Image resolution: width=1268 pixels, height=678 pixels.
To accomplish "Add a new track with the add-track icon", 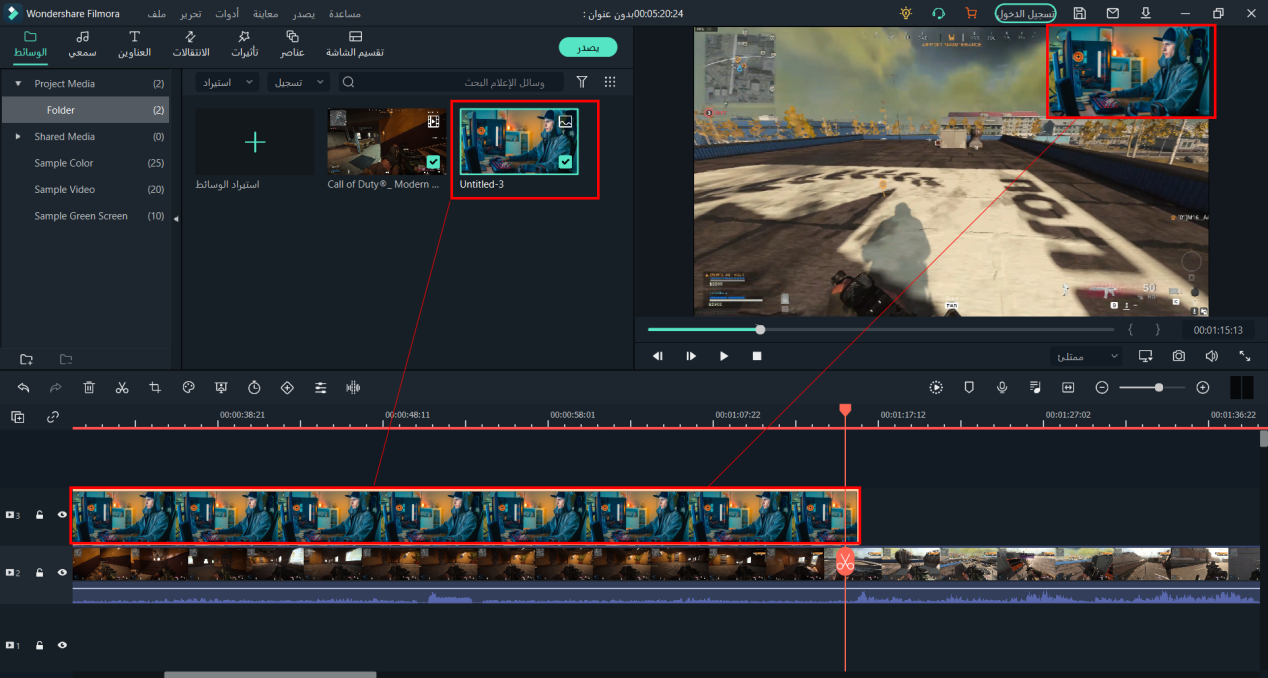I will click(x=18, y=417).
